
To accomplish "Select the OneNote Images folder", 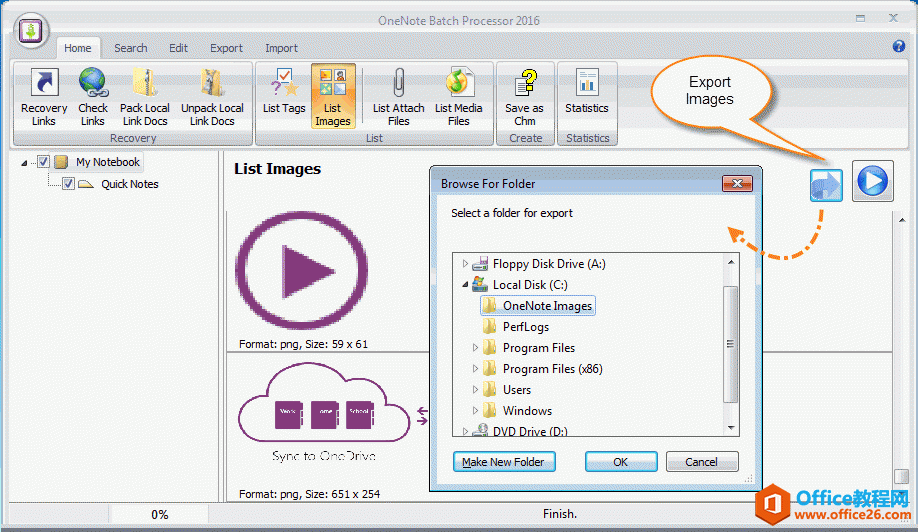I will (537, 306).
